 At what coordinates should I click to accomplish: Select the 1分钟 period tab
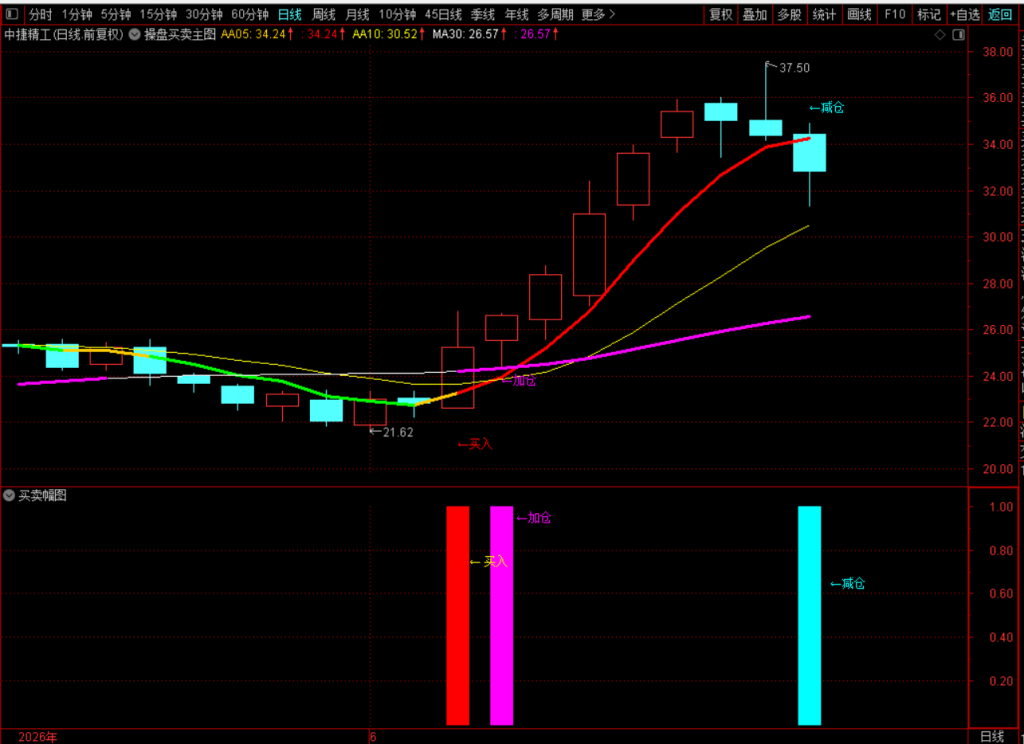[77, 14]
